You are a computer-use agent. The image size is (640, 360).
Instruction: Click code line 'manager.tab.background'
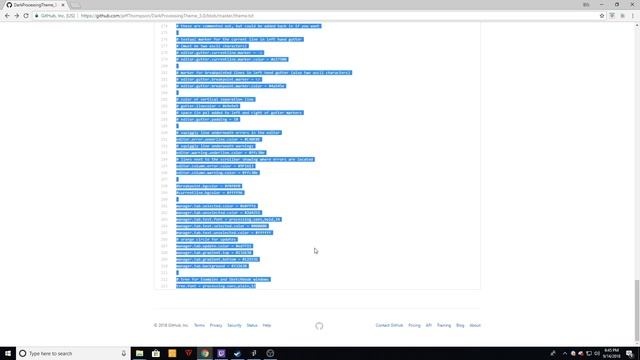(x=212, y=266)
